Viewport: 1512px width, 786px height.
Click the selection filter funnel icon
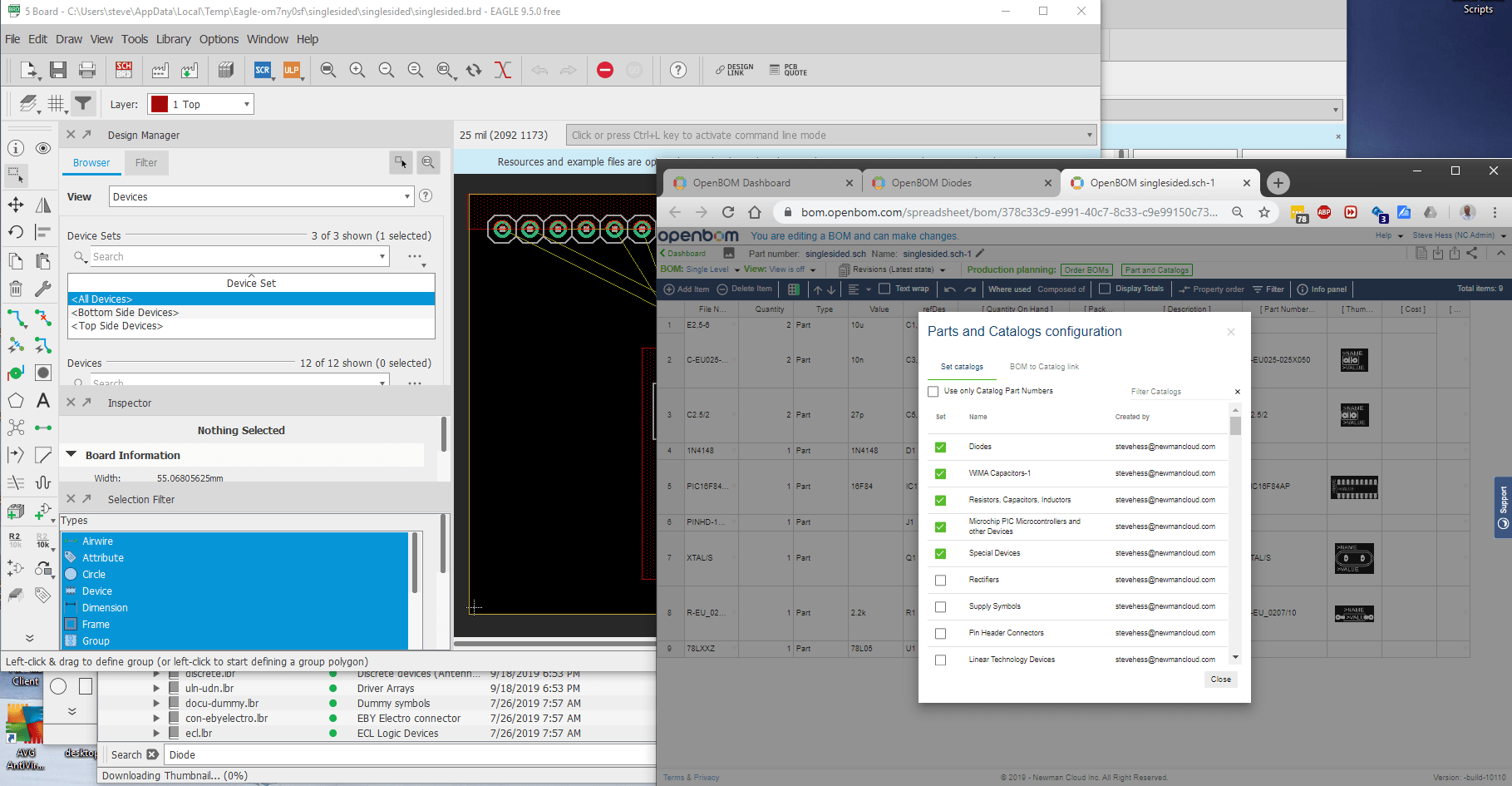pos(83,104)
